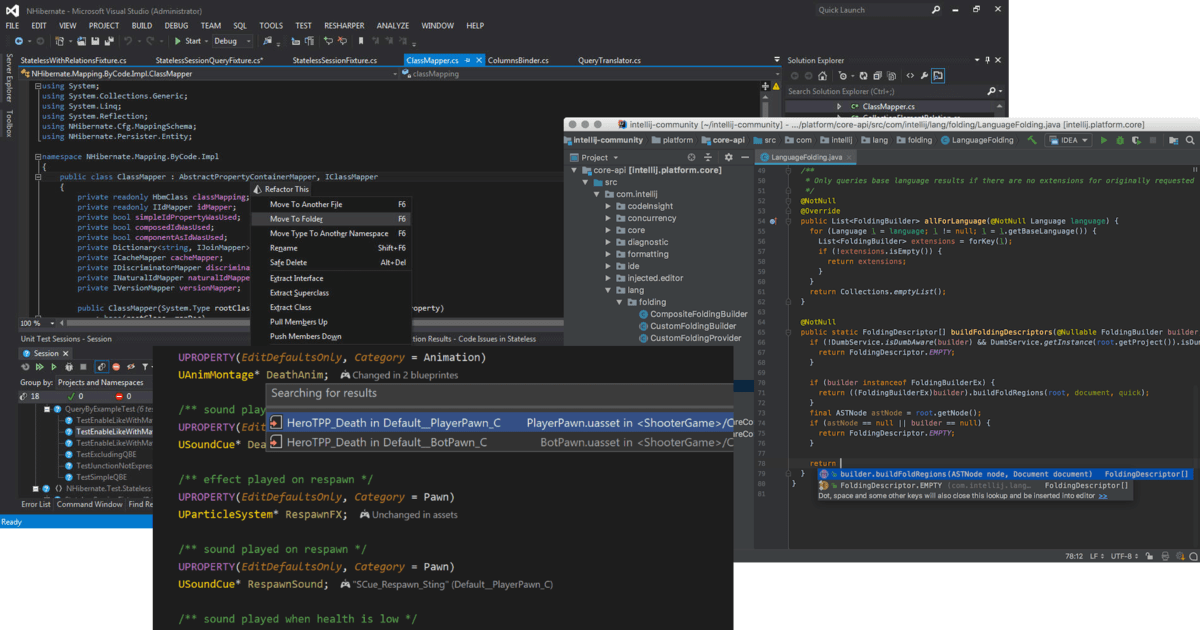Image resolution: width=1200 pixels, height=630 pixels.
Task: Click the Collapse All icon in Solution Explorer
Action: click(x=877, y=76)
